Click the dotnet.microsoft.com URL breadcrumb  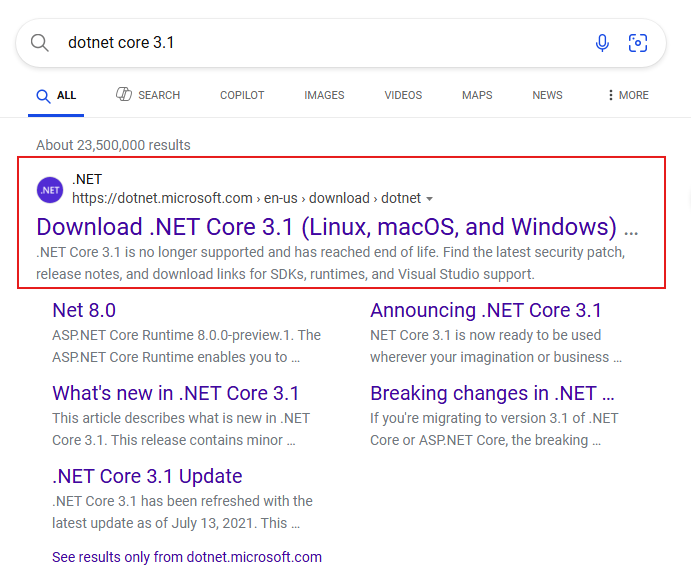[x=246, y=198]
